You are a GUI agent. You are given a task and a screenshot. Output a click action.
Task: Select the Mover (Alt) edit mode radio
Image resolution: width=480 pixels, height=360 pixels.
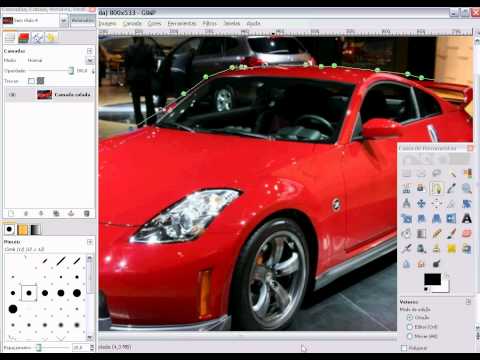[410, 336]
